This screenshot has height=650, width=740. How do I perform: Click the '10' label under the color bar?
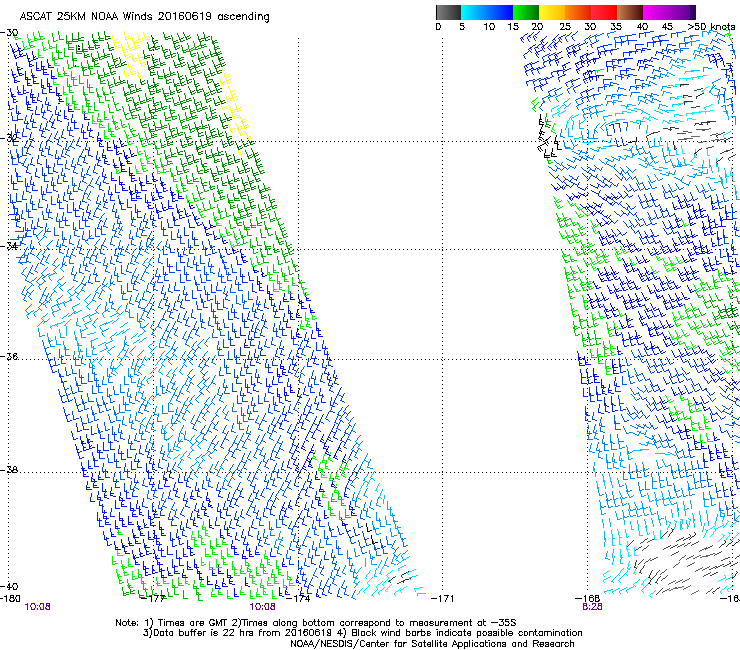pos(489,27)
